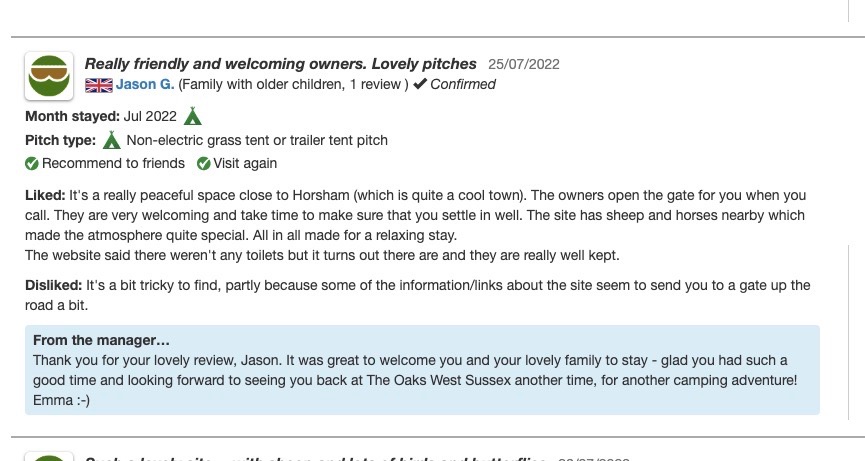Viewport: 865px width, 461px height.
Task: Click the next review's avatar at the bottom
Action: coord(49,457)
